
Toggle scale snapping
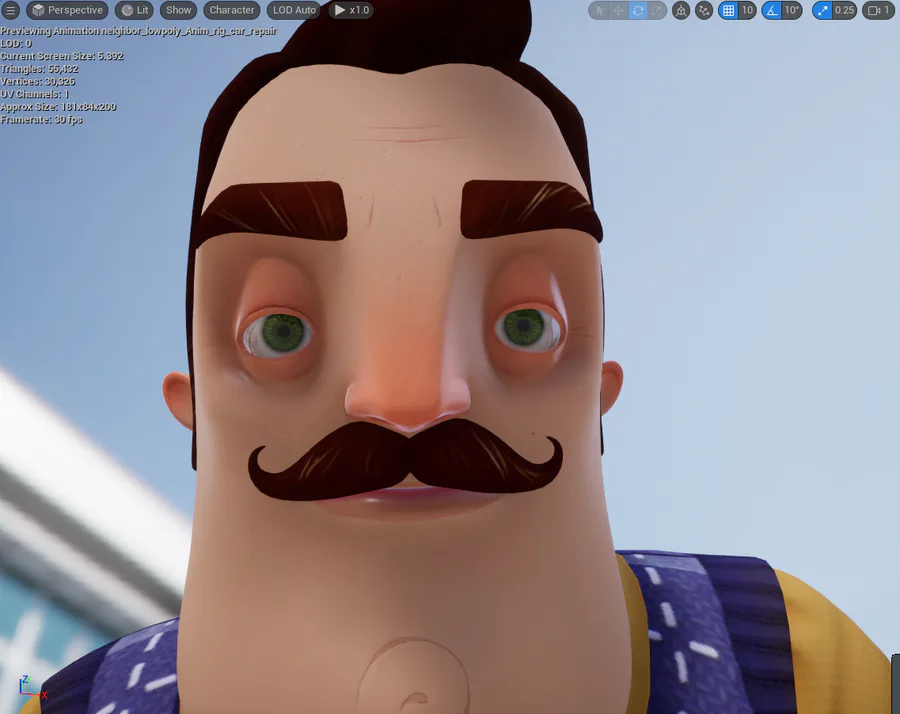(823, 10)
